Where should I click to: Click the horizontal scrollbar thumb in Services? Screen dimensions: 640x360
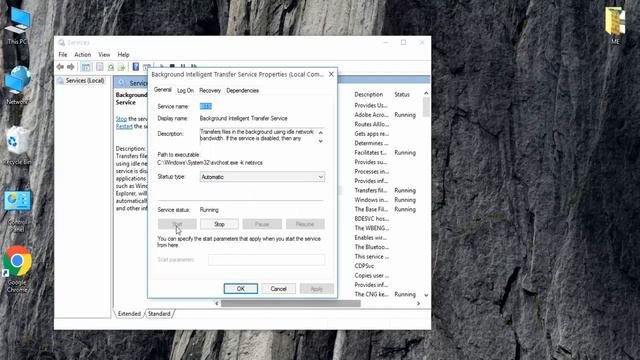tap(291, 303)
